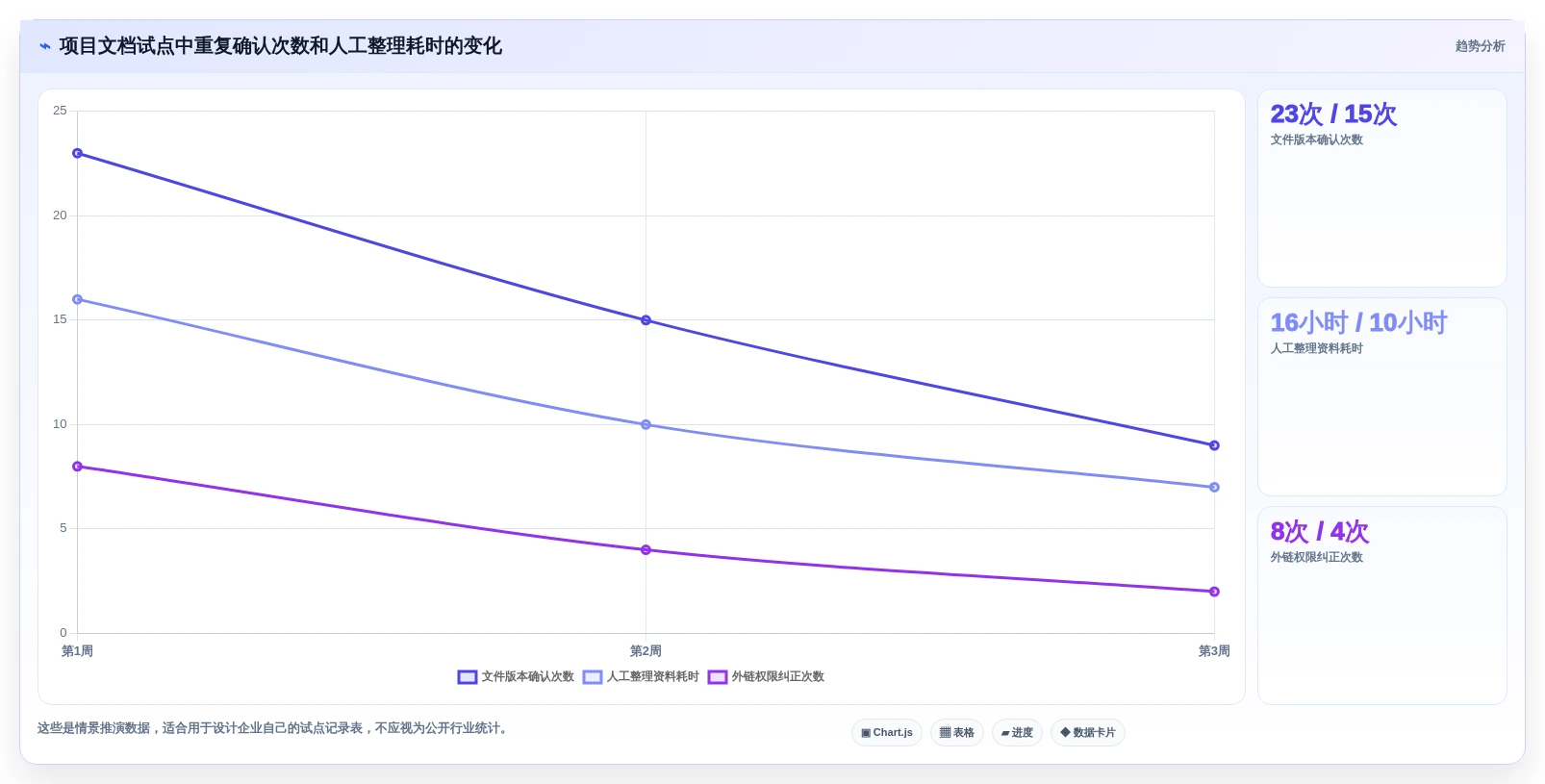The image size is (1545, 784).
Task: Click the y-axis label 5
Action: 63,528
